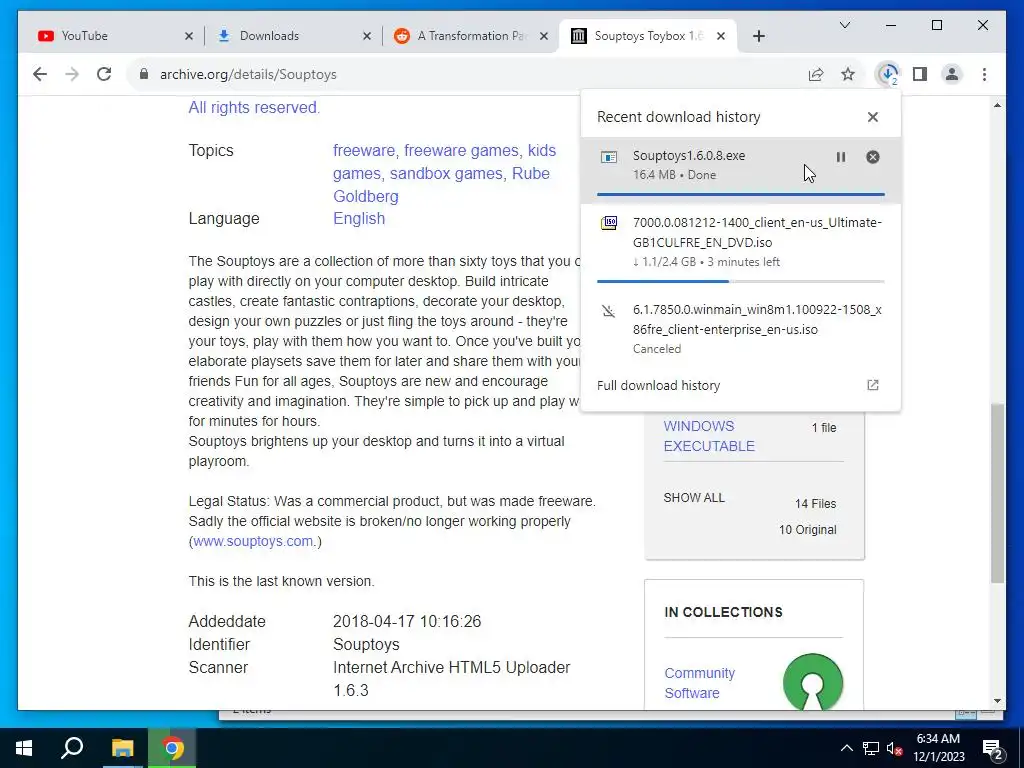The height and width of the screenshot is (768, 1024).
Task: Reload the archive.org page
Action: pyautogui.click(x=104, y=74)
